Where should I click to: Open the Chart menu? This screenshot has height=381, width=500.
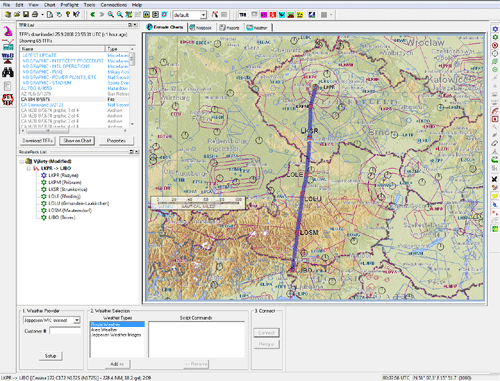click(49, 5)
